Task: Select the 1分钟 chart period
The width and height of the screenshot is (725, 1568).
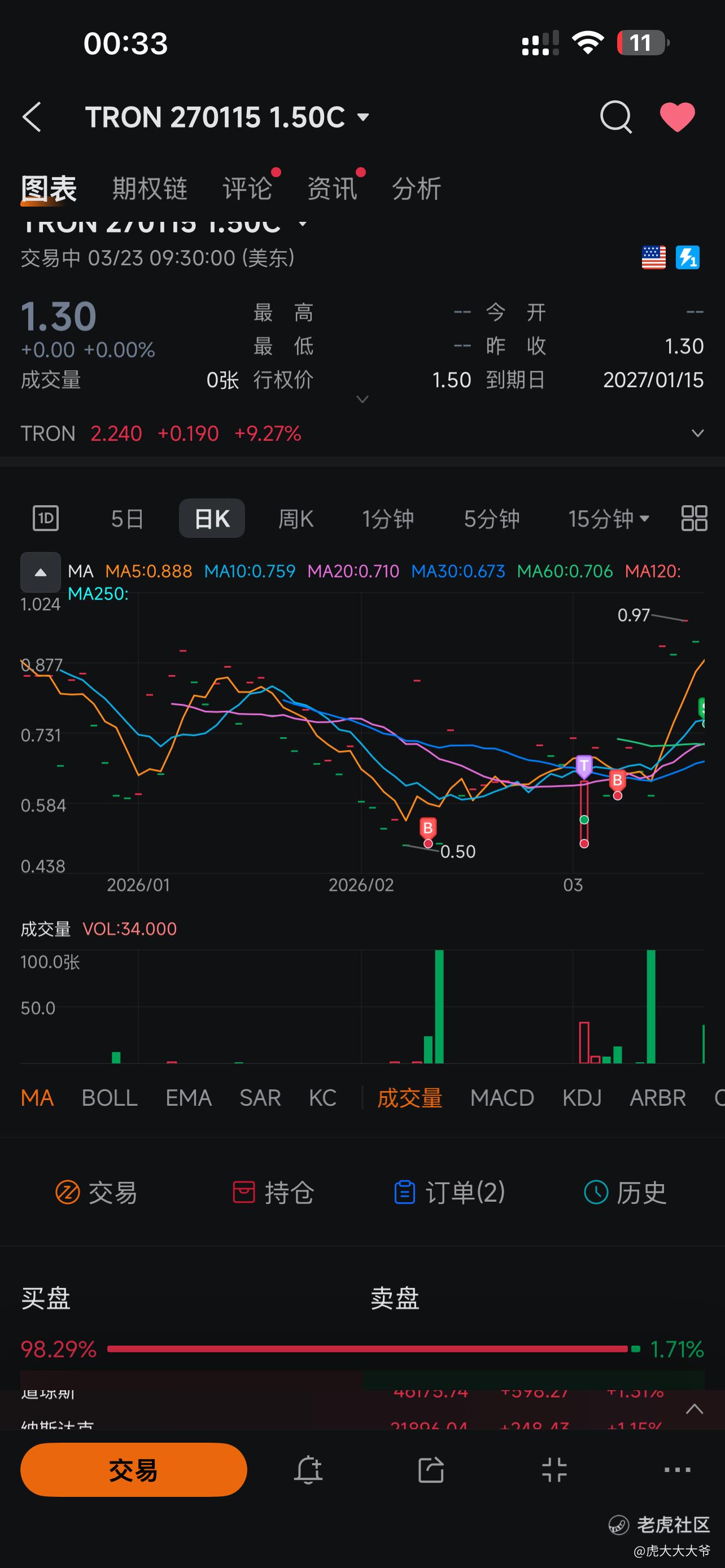Action: [x=388, y=519]
